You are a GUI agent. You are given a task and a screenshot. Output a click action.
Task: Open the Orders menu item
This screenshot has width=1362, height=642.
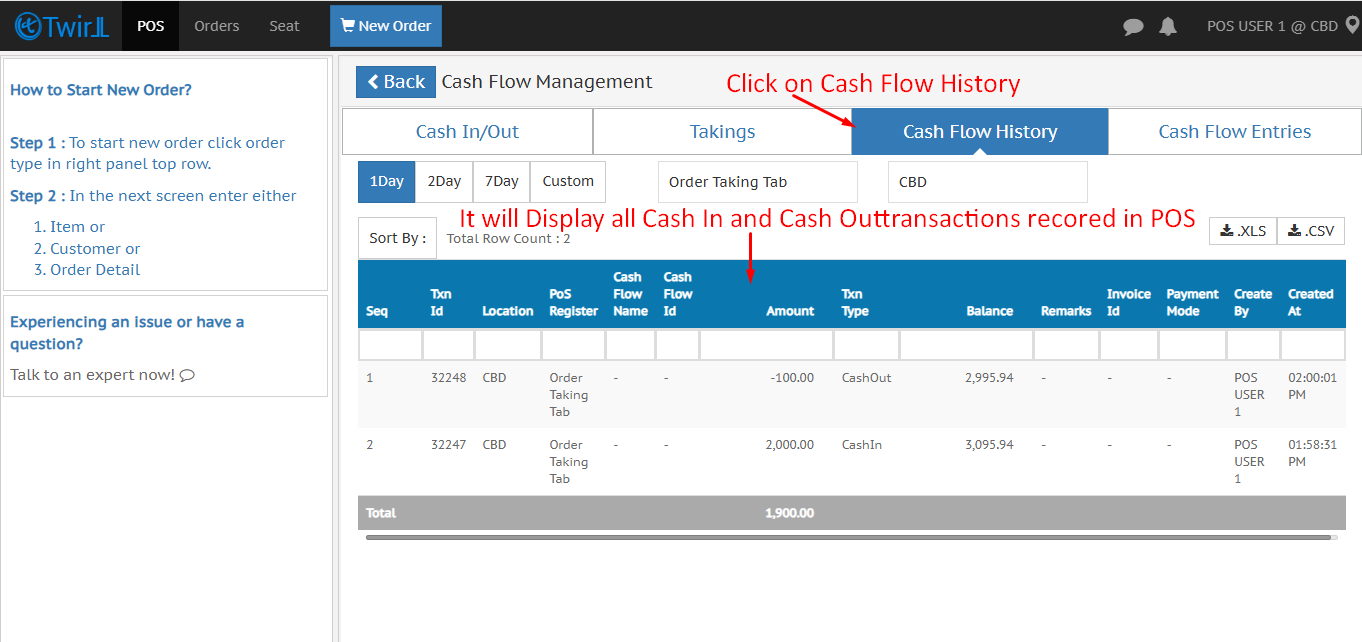point(217,26)
